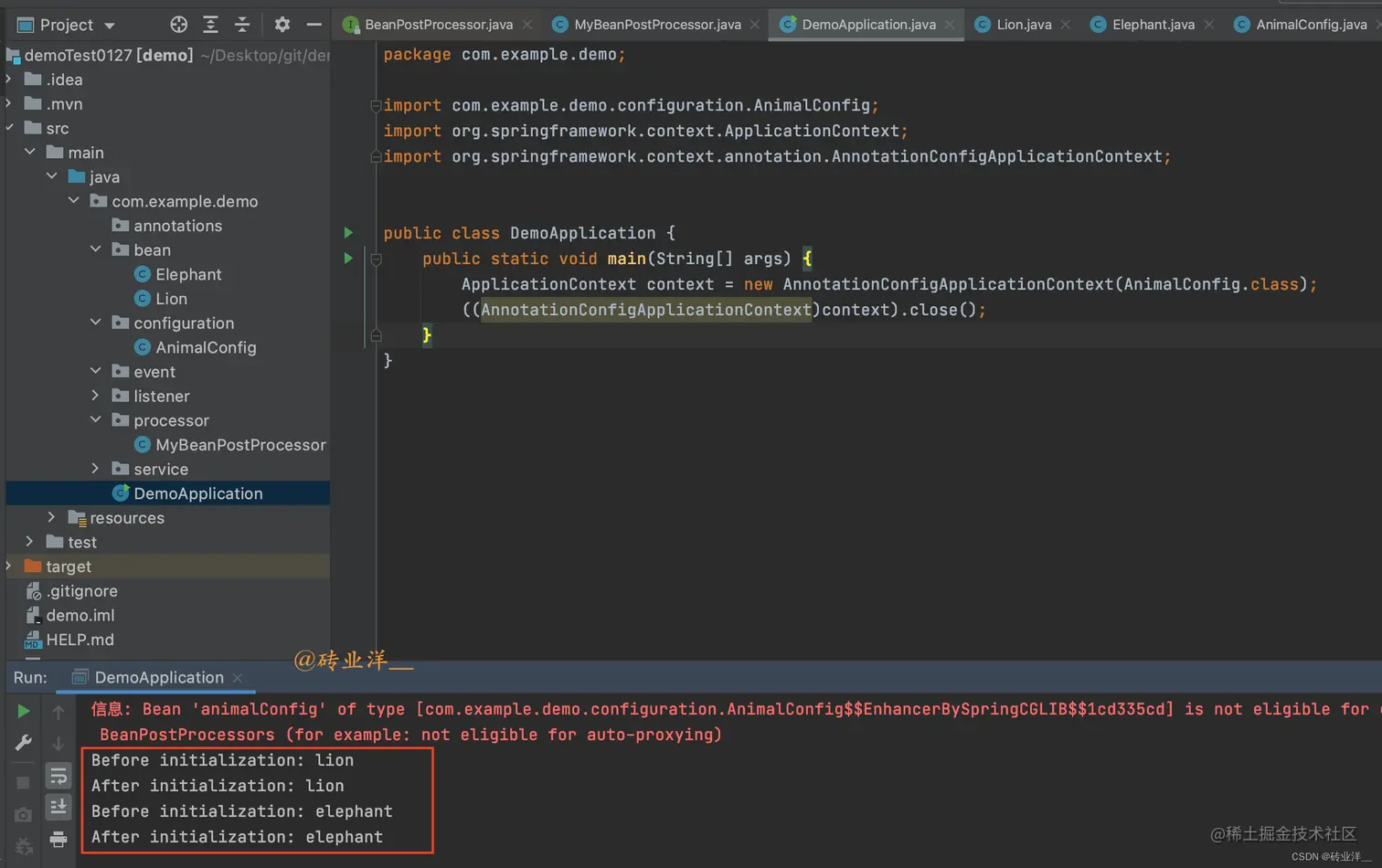Close the MyBeanPostProcessor.java tab

(x=755, y=25)
